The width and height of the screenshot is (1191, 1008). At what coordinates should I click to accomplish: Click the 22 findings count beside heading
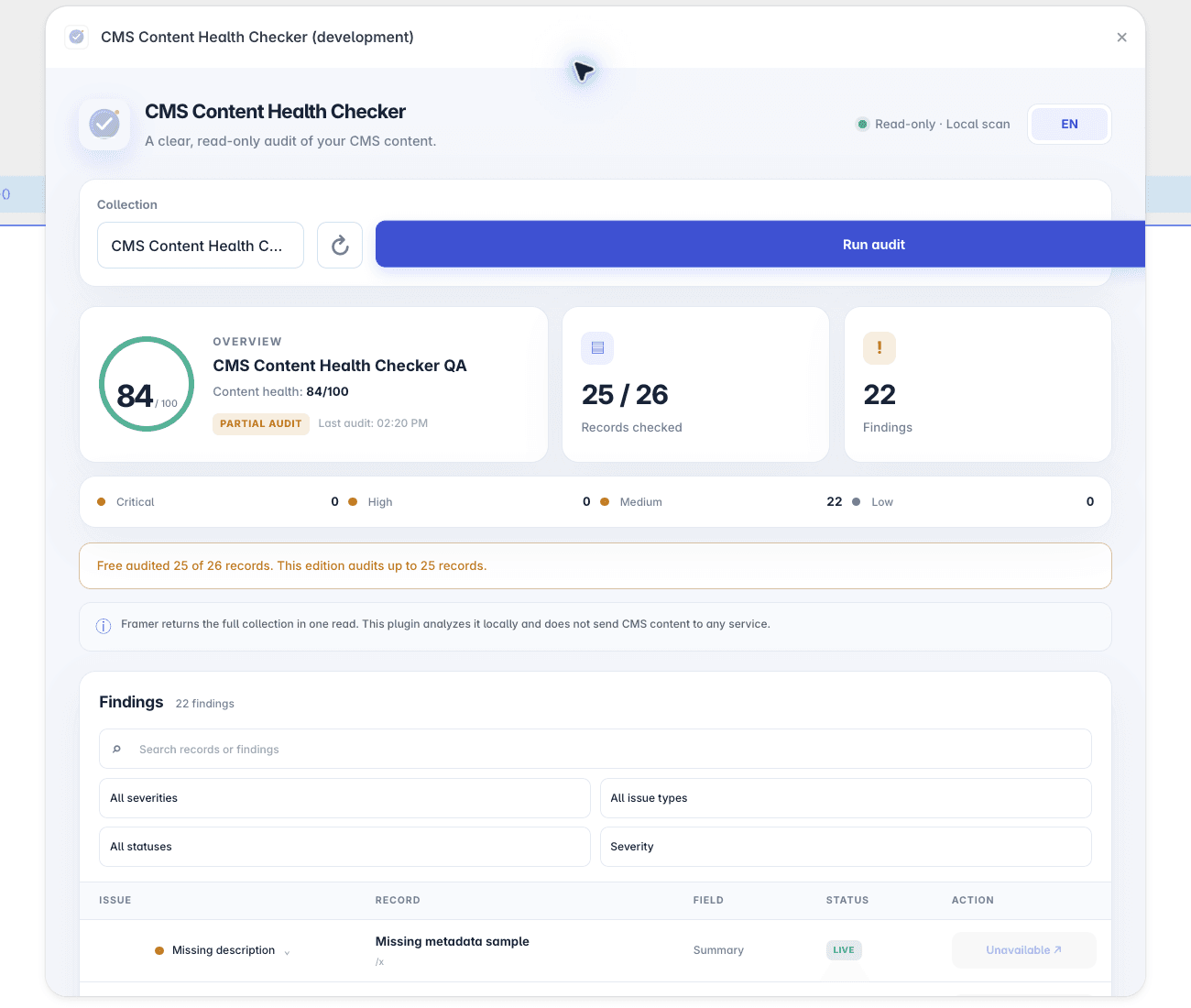tap(204, 704)
